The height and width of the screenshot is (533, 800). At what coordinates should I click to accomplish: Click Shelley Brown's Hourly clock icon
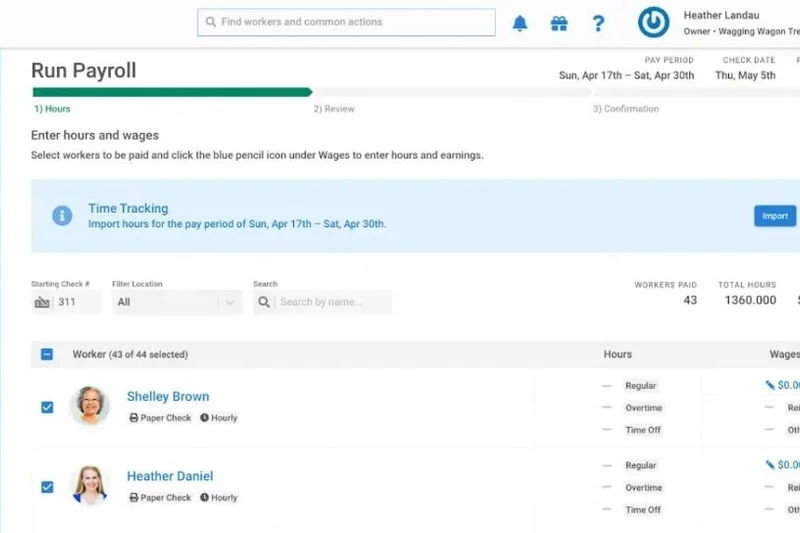coord(204,417)
